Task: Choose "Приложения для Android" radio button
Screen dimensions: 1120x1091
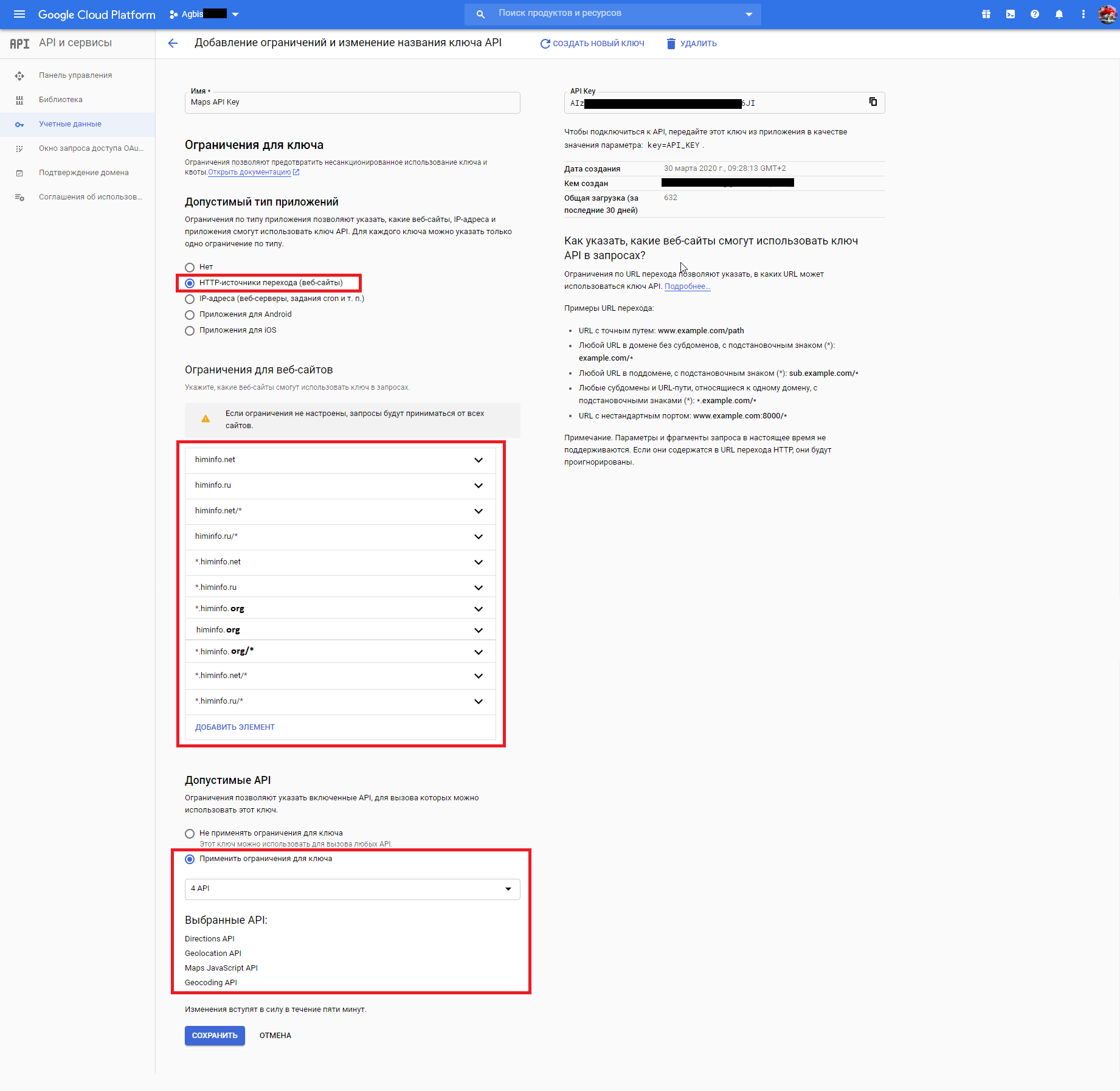Action: (x=190, y=315)
